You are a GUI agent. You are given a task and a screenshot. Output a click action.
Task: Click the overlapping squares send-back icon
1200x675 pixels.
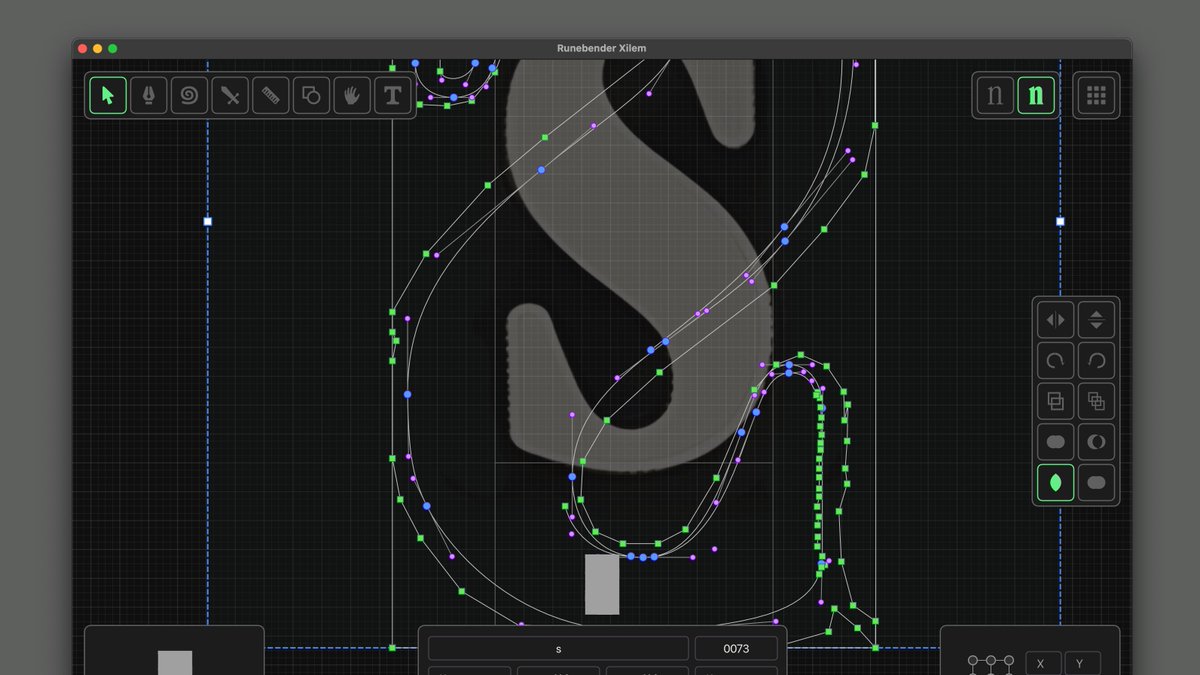click(1055, 401)
